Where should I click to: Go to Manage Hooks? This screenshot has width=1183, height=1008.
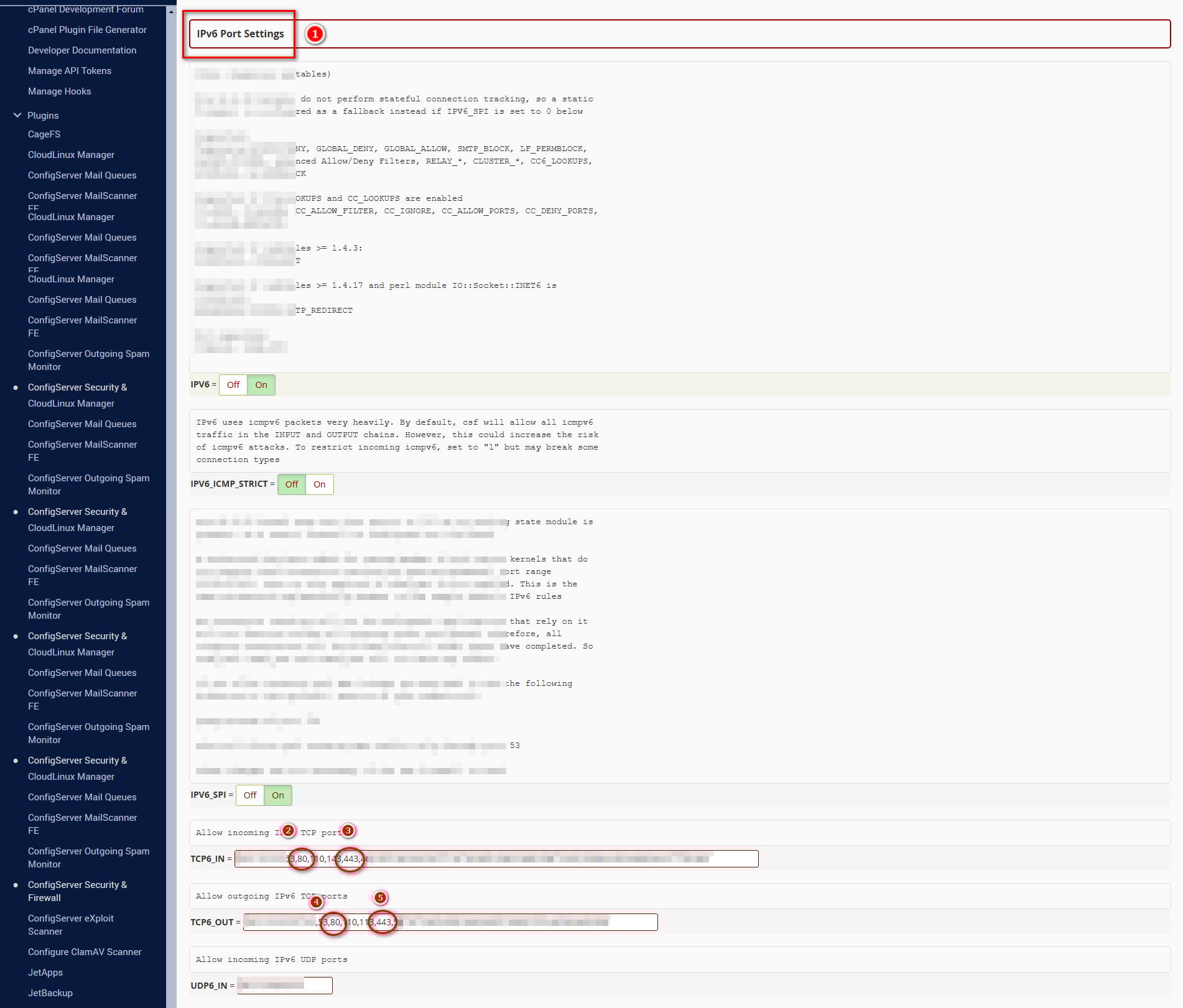[59, 91]
